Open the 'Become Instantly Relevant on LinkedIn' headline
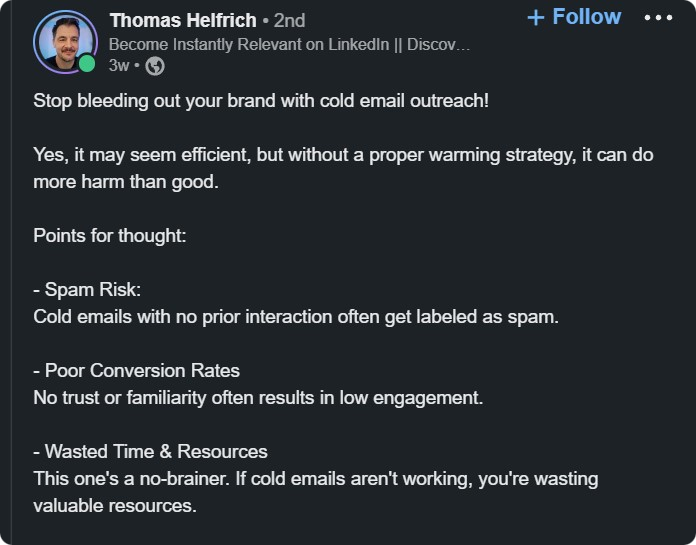 tap(289, 44)
